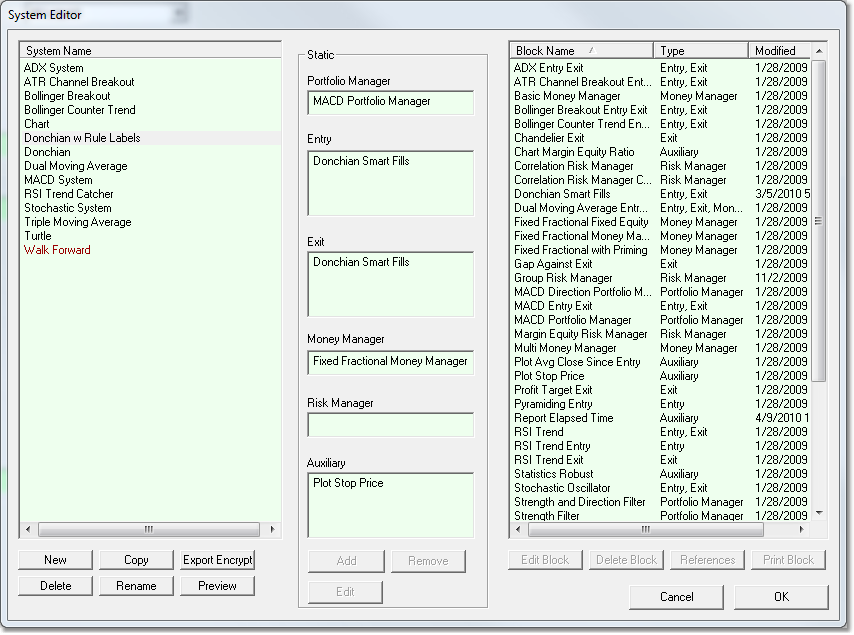The width and height of the screenshot is (854, 635).
Task: Click the Delete system button
Action: coord(56,586)
